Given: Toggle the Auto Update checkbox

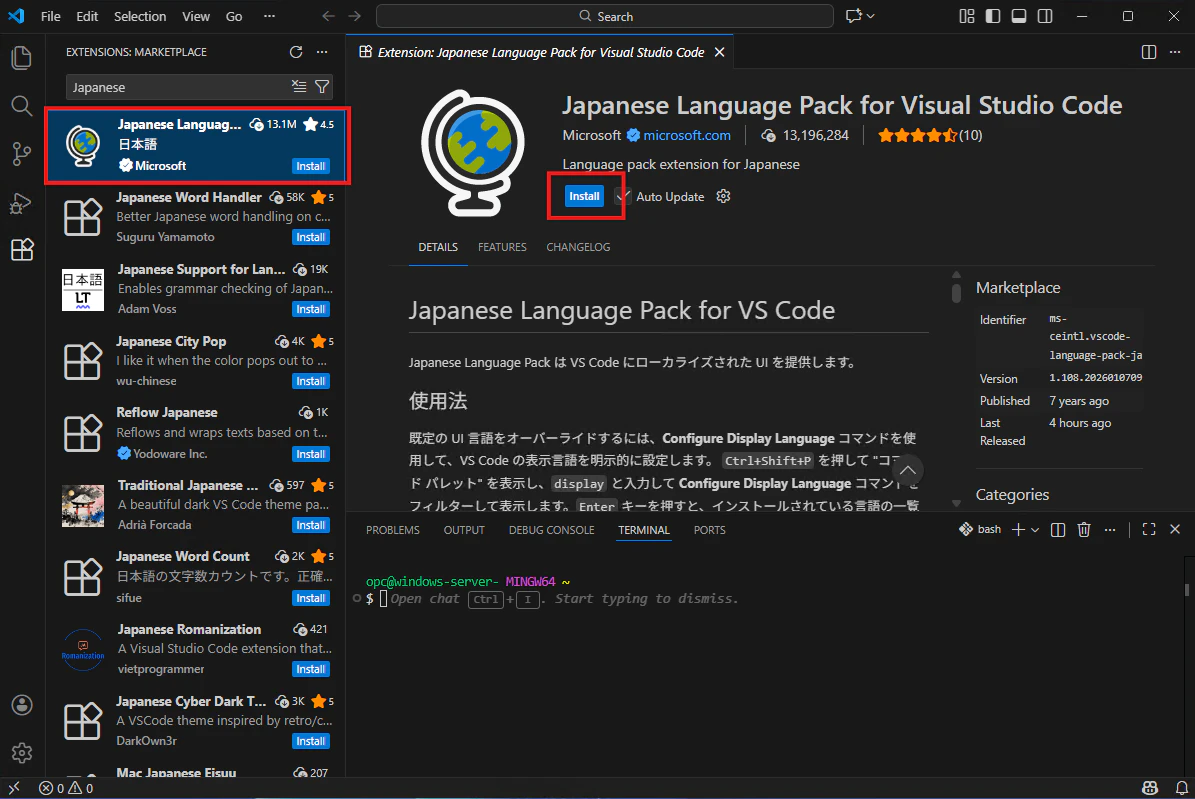Looking at the screenshot, I should pos(623,196).
